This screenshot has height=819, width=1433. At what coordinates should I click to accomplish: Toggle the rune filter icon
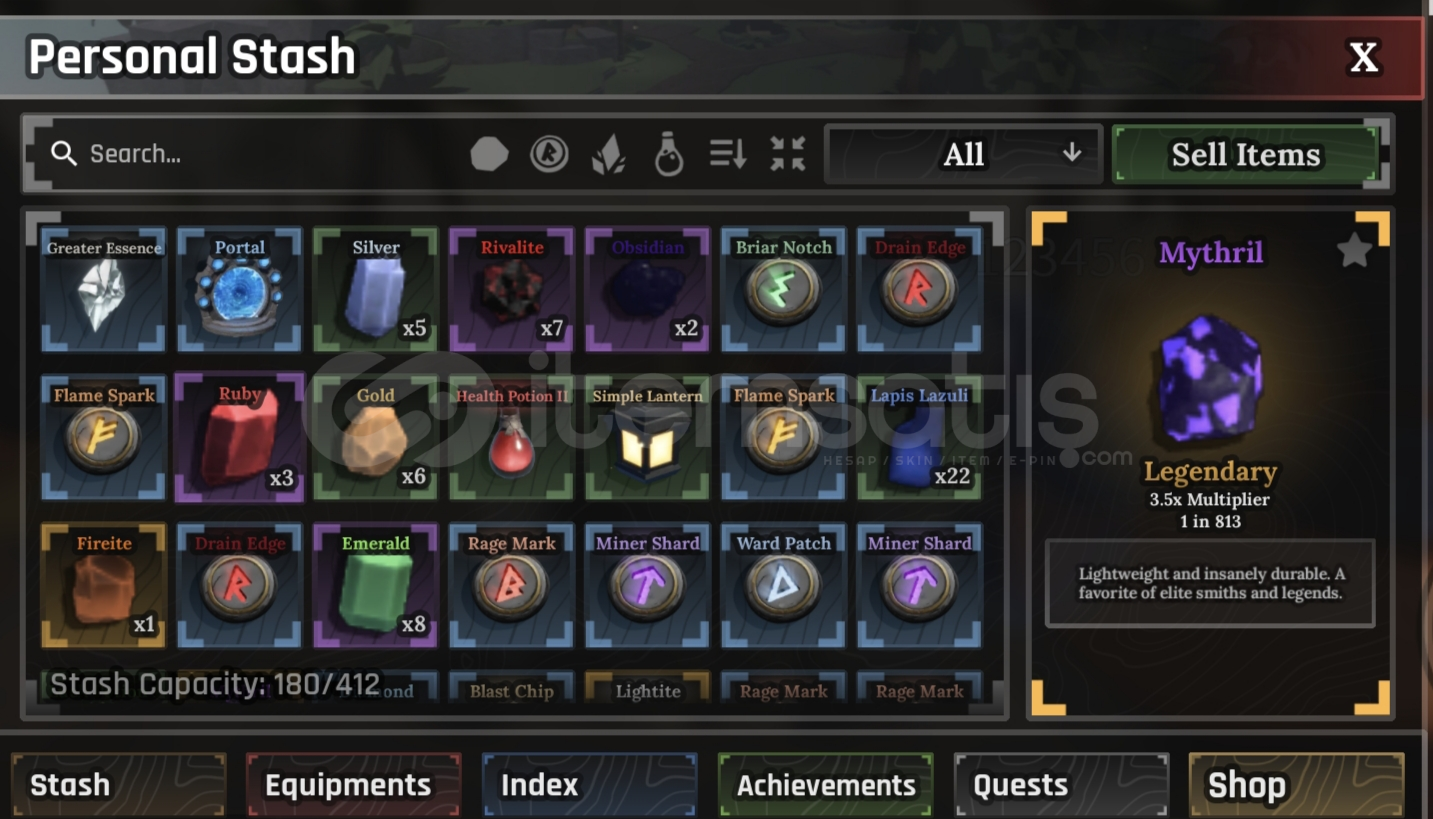coord(549,154)
